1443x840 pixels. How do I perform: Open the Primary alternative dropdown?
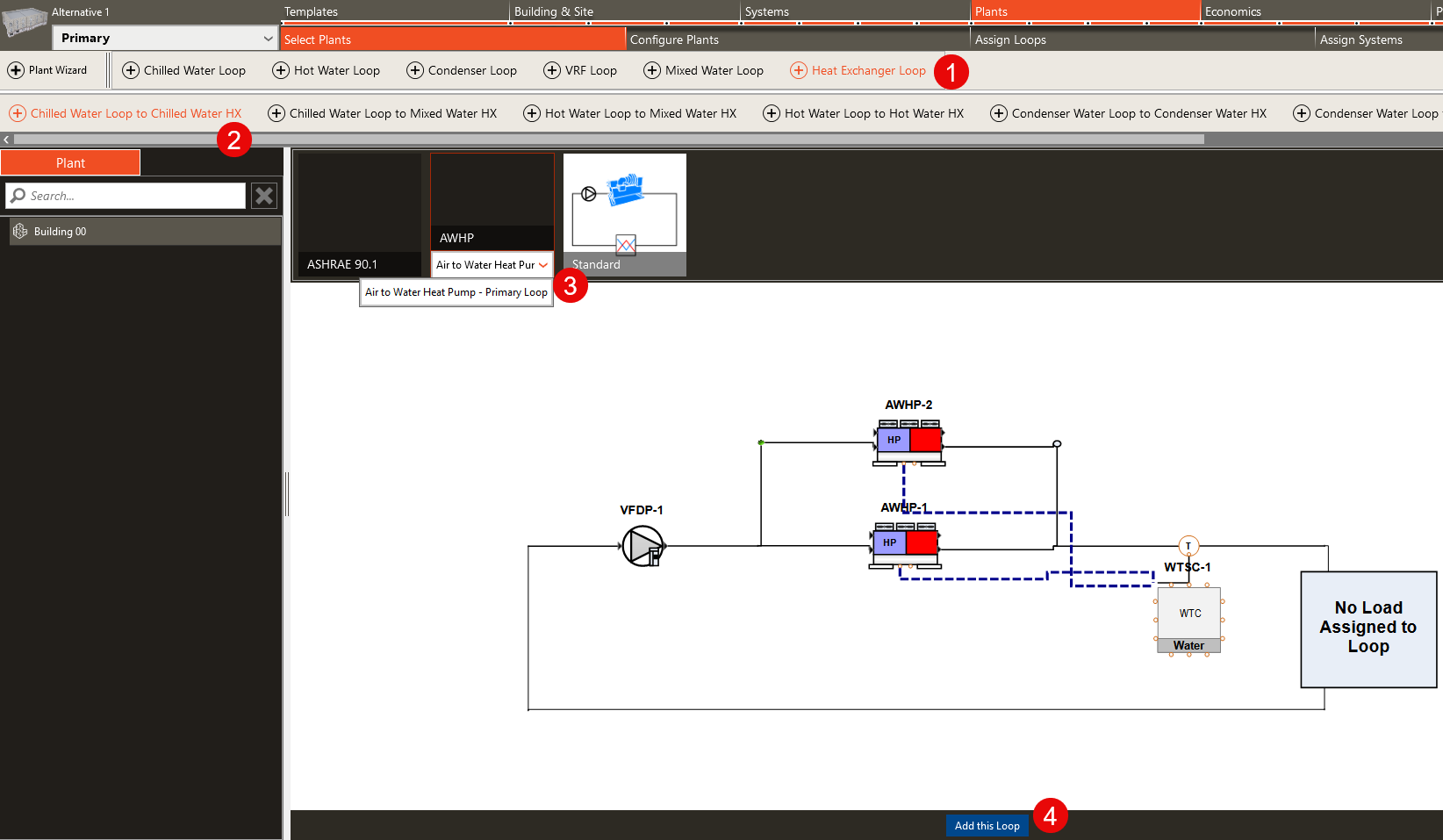pos(166,39)
